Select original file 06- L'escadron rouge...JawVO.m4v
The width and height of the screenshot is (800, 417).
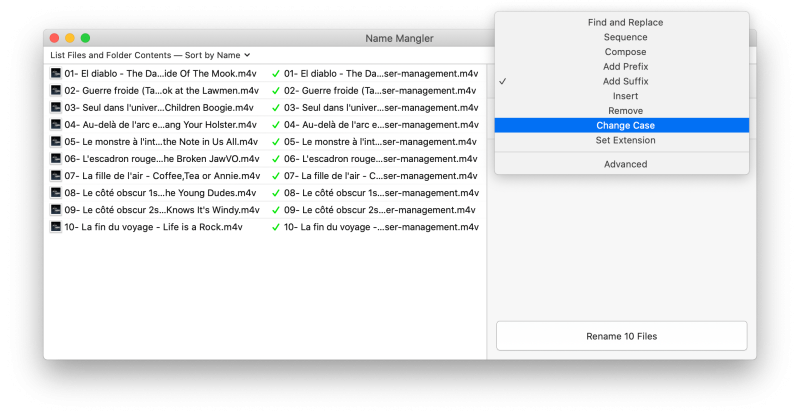pos(162,159)
